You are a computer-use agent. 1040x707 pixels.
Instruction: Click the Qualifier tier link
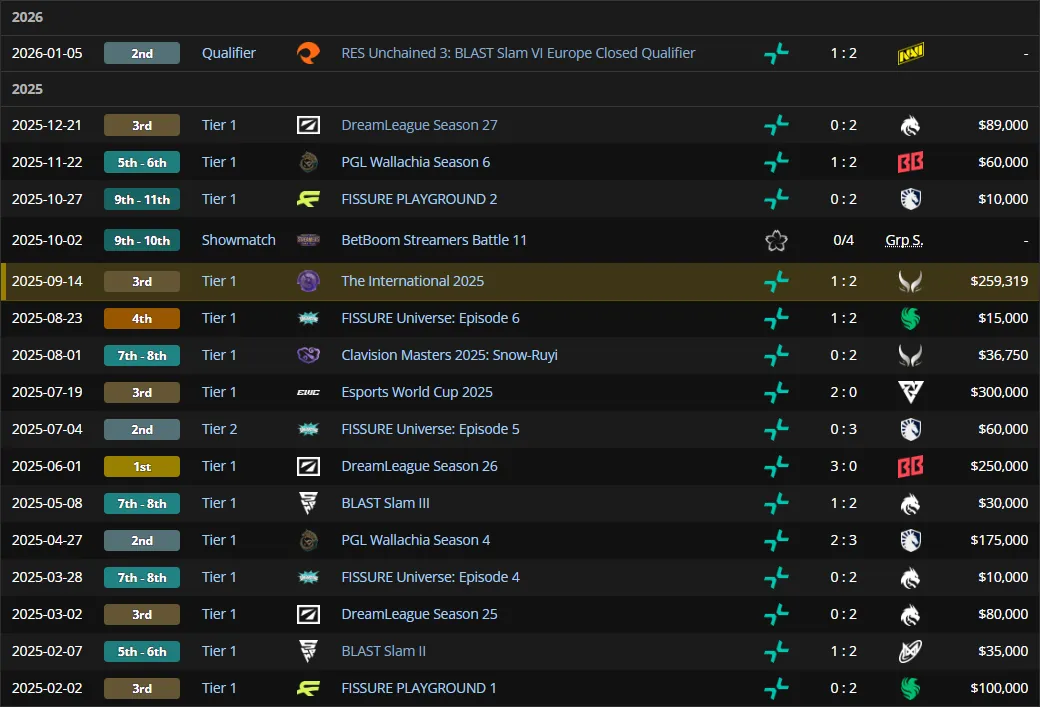229,53
